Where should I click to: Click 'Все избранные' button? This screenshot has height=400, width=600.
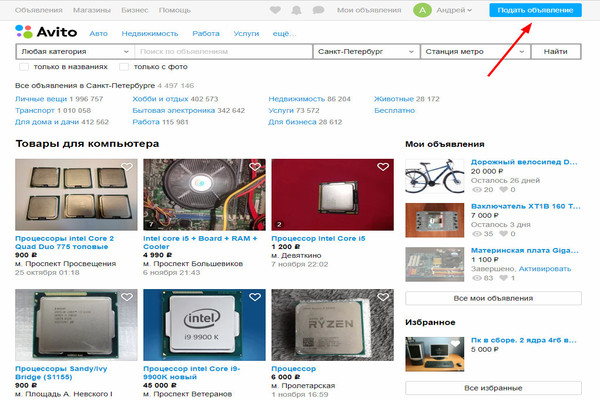tap(493, 388)
